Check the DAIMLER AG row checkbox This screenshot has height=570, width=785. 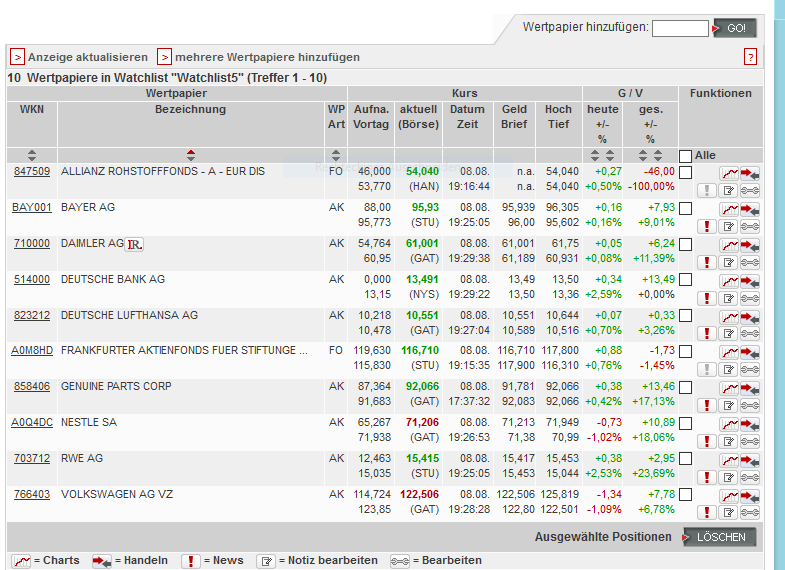coord(685,245)
